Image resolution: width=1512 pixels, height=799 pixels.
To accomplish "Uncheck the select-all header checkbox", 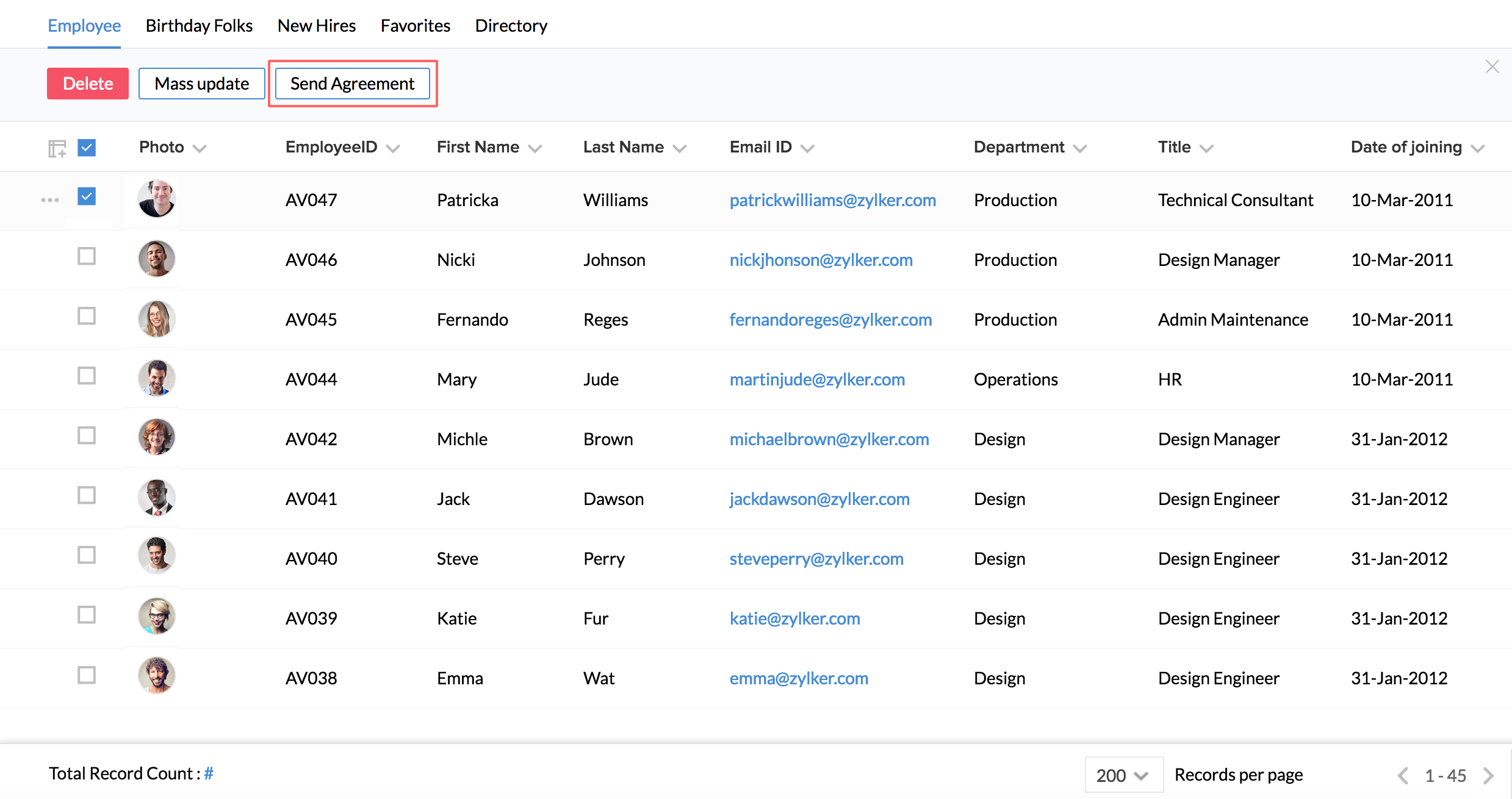I will [87, 148].
